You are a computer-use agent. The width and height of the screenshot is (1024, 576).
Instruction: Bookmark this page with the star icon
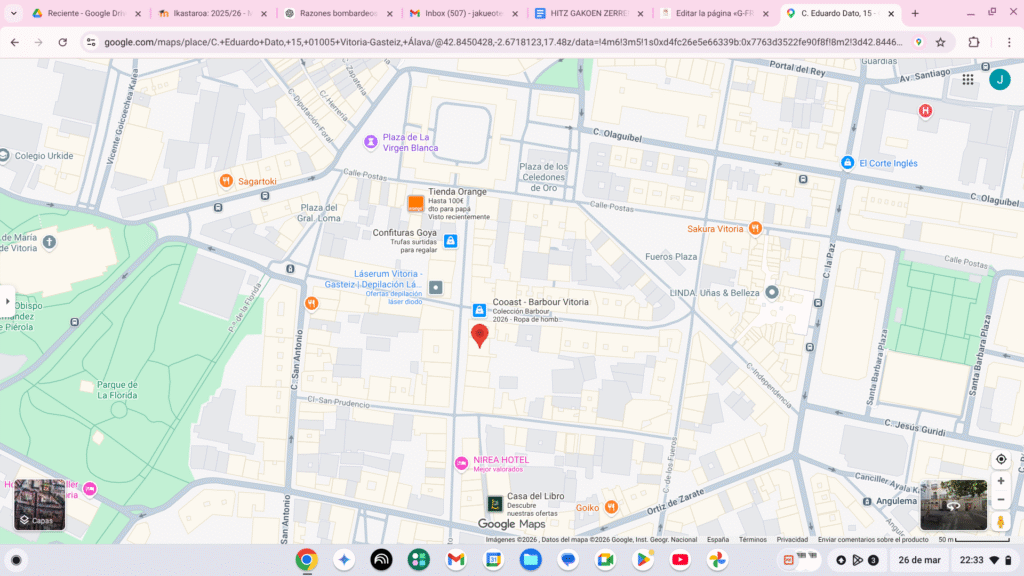click(x=941, y=43)
